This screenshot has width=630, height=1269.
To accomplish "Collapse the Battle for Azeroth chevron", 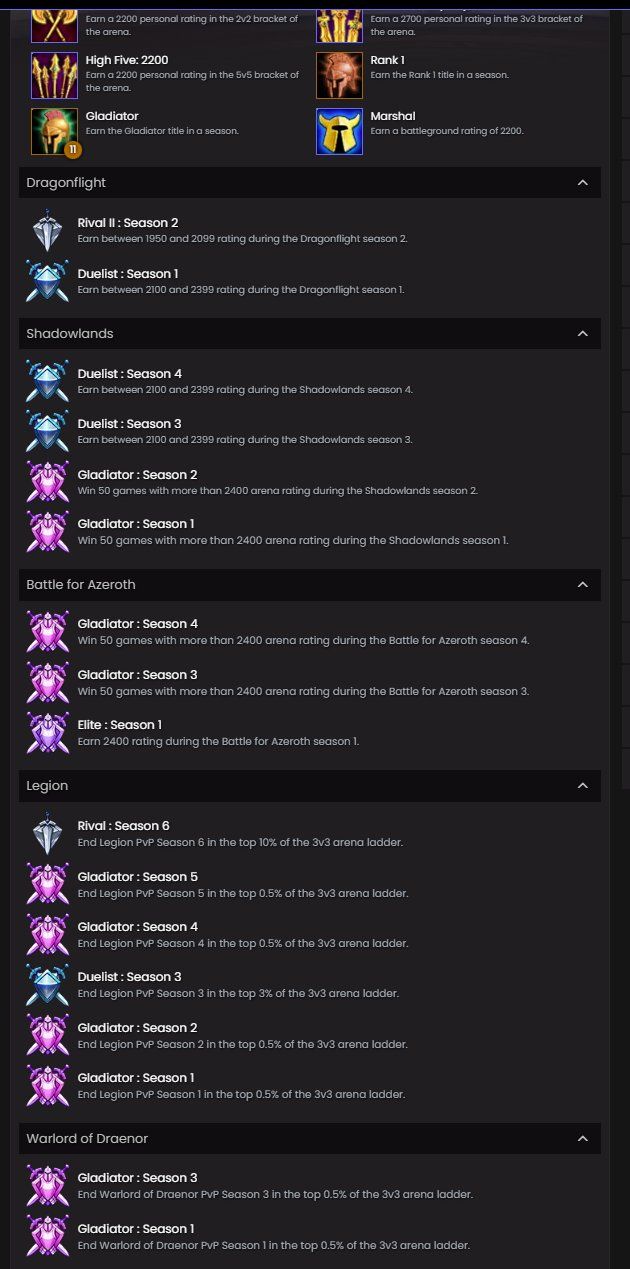I will pos(583,585).
